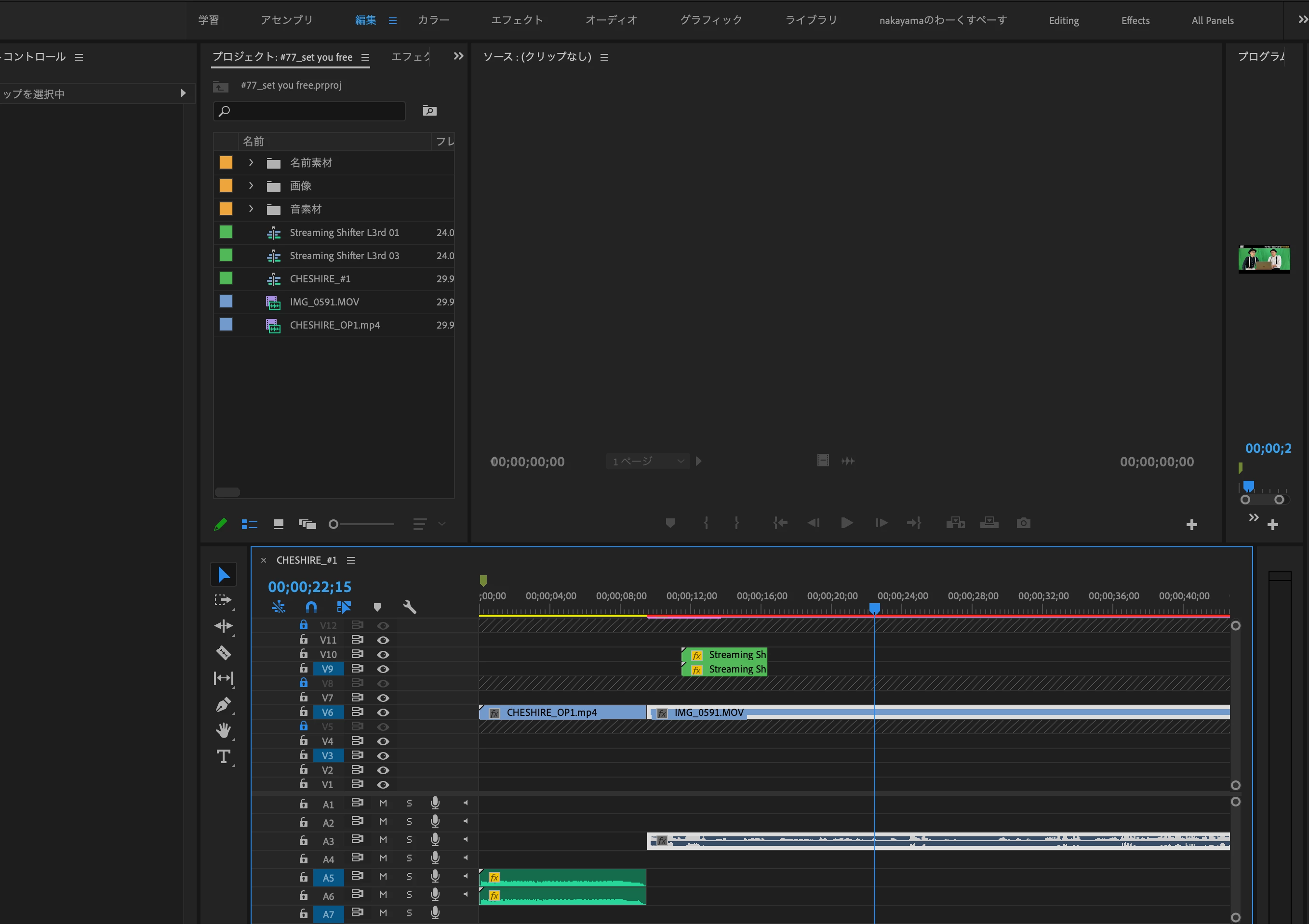This screenshot has height=924, width=1309.
Task: Open timeline display settings wrench
Action: point(409,607)
